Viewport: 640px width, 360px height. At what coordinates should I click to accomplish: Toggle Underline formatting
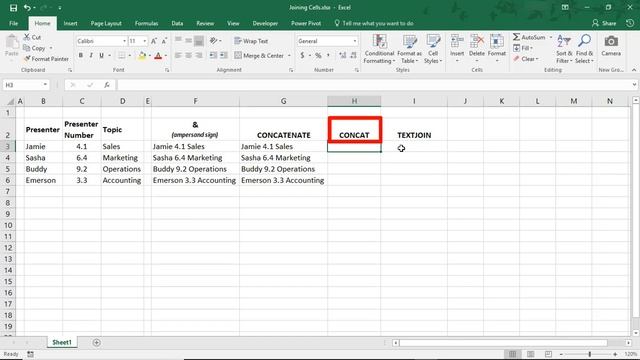[x=101, y=56]
